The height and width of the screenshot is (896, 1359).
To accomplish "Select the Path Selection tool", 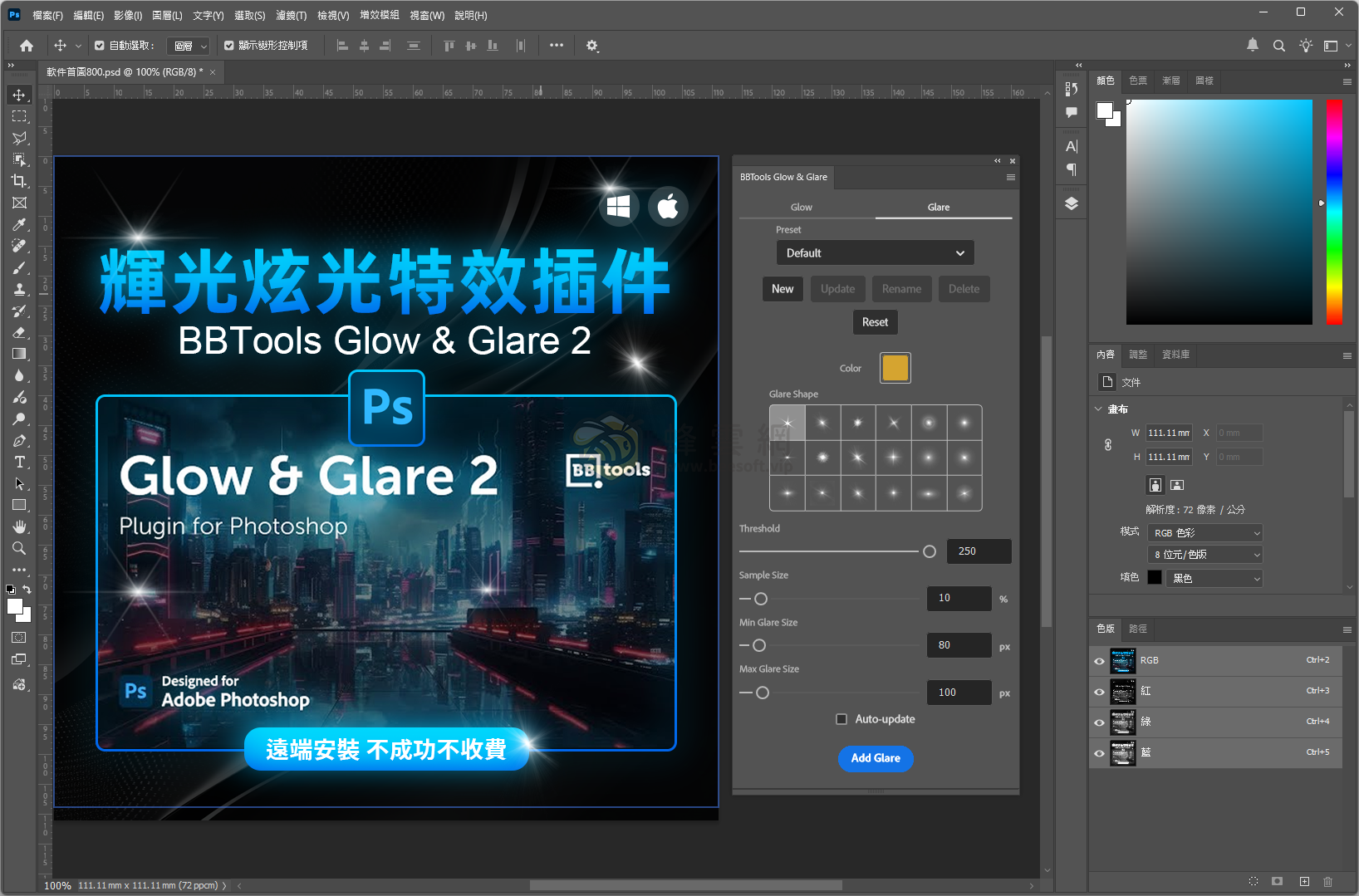I will pyautogui.click(x=19, y=483).
